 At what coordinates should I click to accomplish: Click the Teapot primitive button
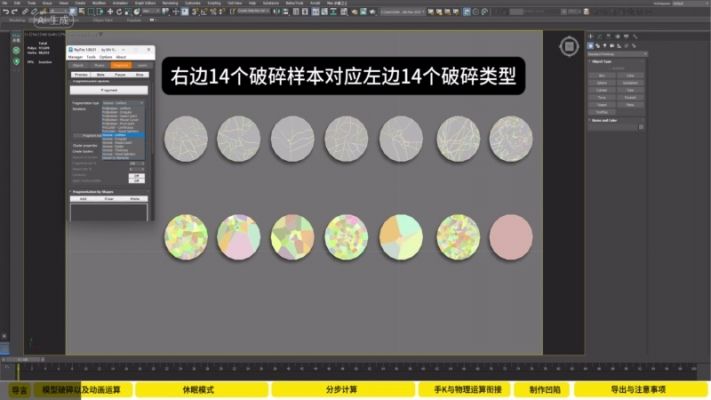click(x=602, y=105)
